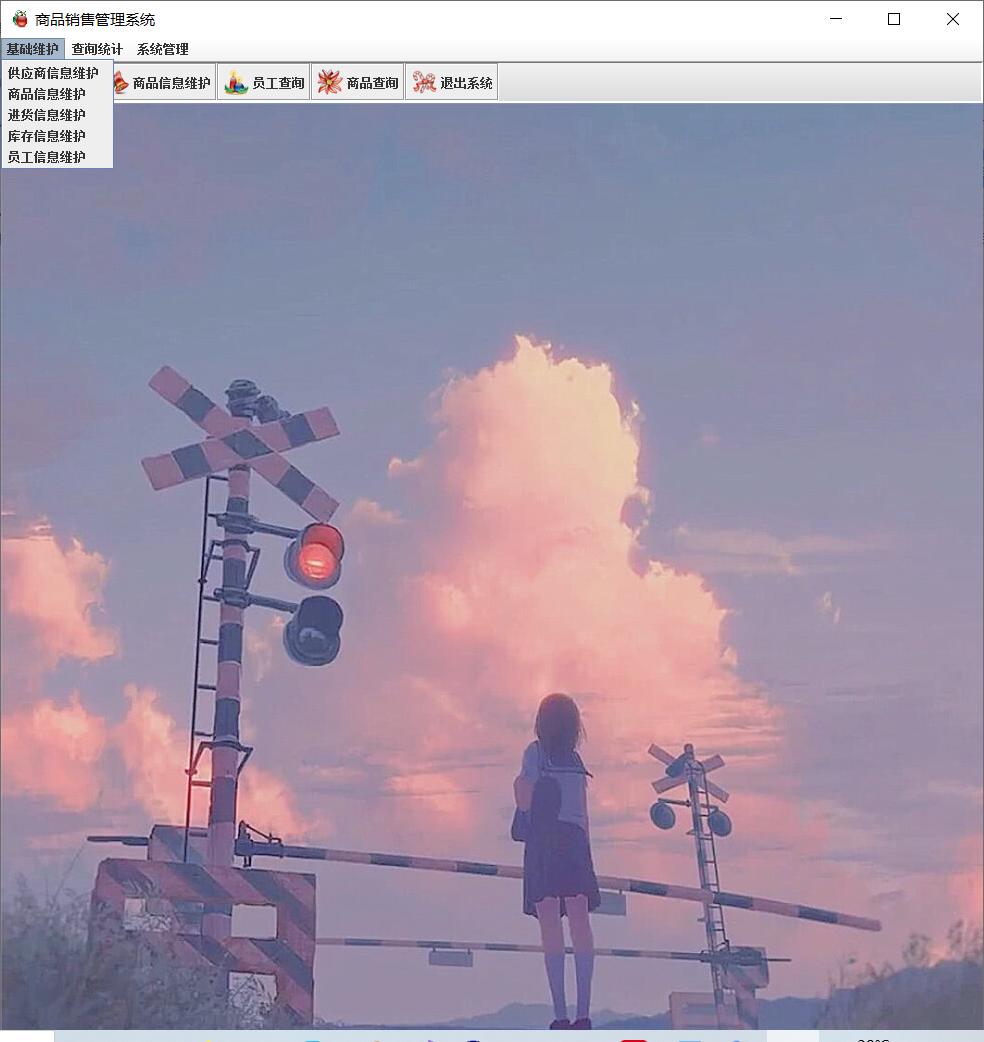The height and width of the screenshot is (1042, 984).
Task: Maximize the 商品销售管理系统 window
Action: (x=894, y=19)
